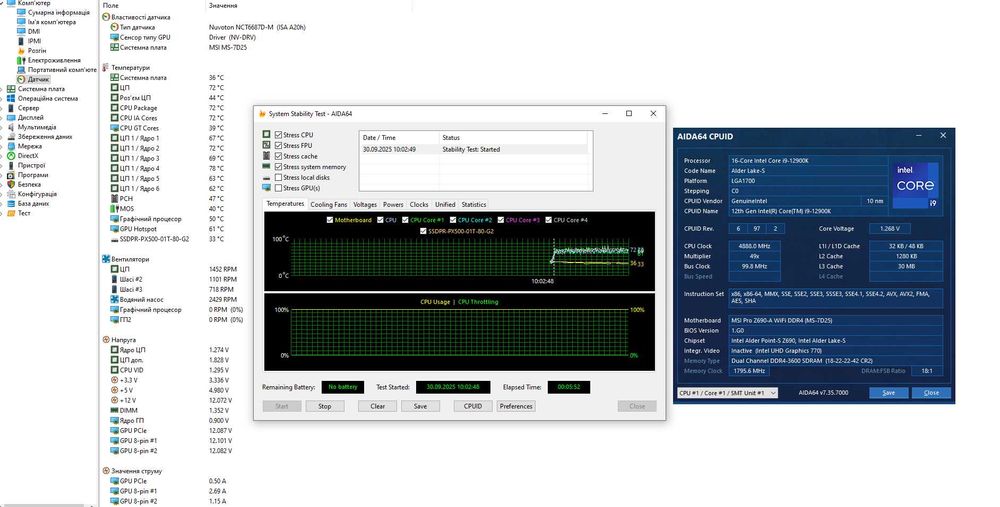Open the CPU core selection dropdown in CPUID
Screen dimensions: 1000x507
727,393
